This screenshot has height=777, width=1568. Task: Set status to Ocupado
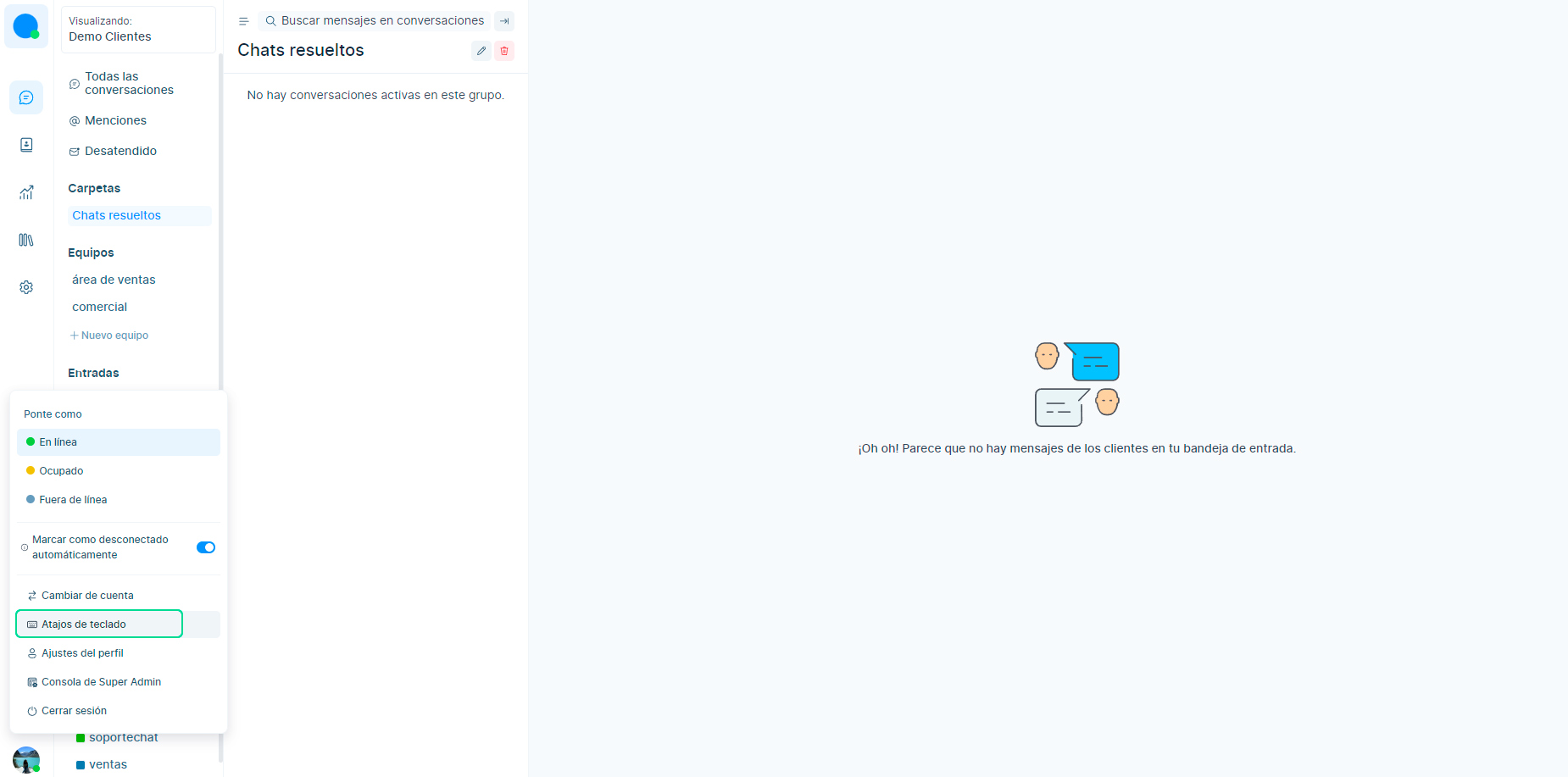[x=61, y=471]
